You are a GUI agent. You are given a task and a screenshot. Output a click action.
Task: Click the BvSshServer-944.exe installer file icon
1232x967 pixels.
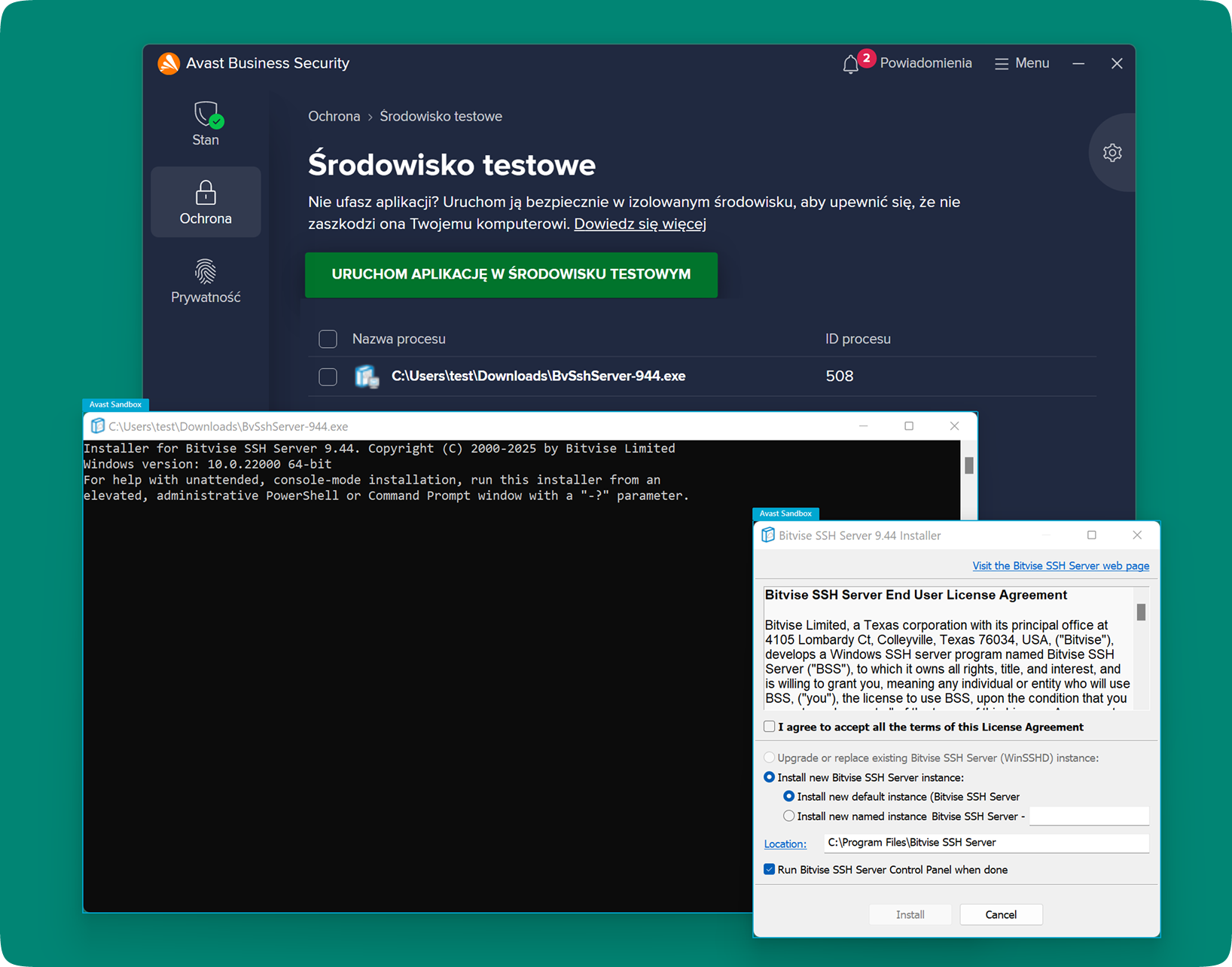coord(367,376)
